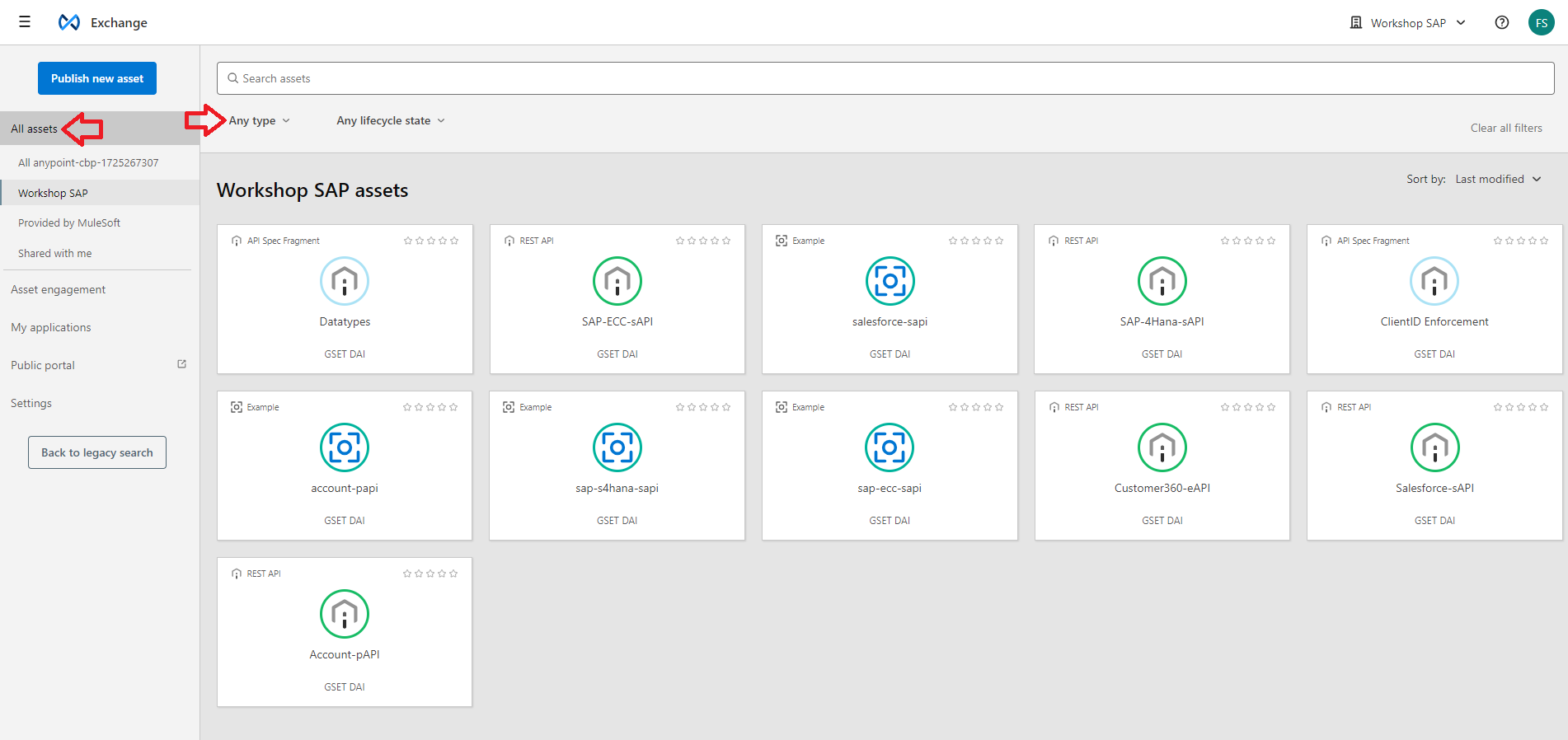Open My applications section
Viewport: 1568px width, 740px height.
(x=51, y=327)
